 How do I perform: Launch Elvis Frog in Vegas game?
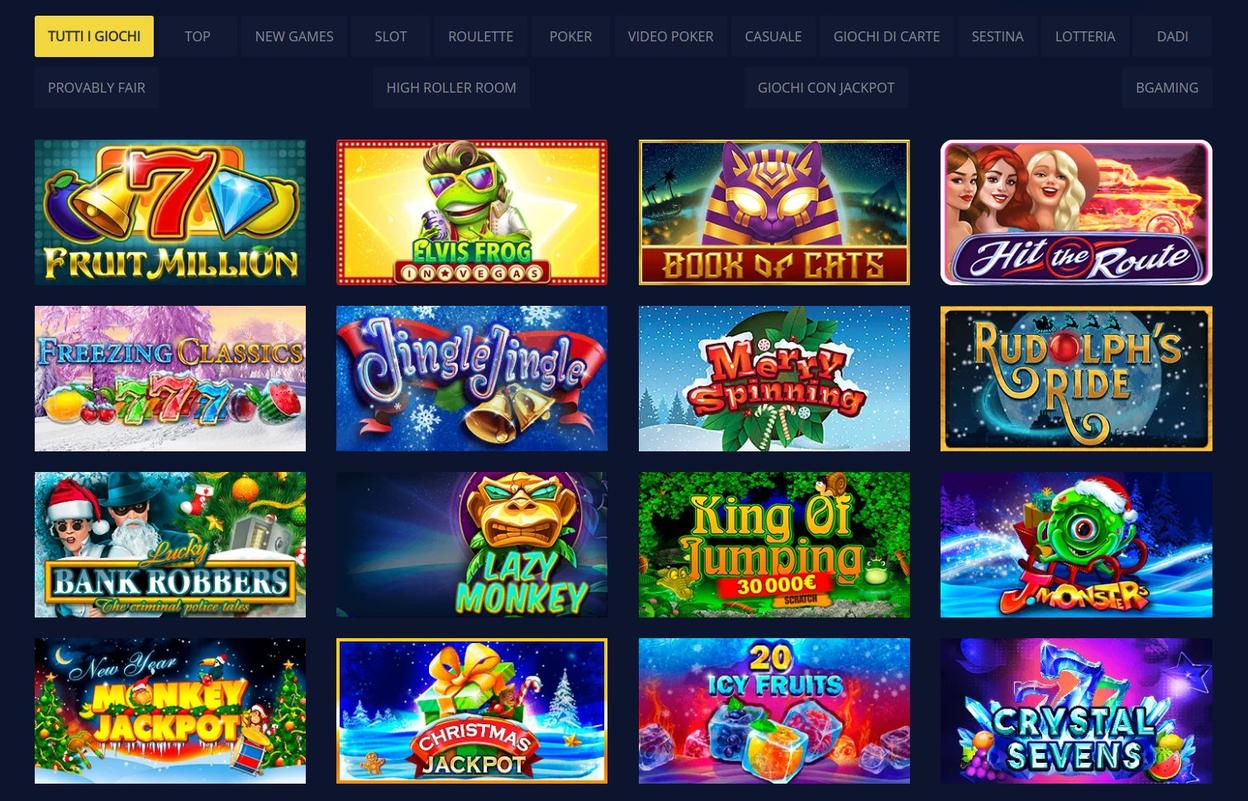tap(472, 212)
